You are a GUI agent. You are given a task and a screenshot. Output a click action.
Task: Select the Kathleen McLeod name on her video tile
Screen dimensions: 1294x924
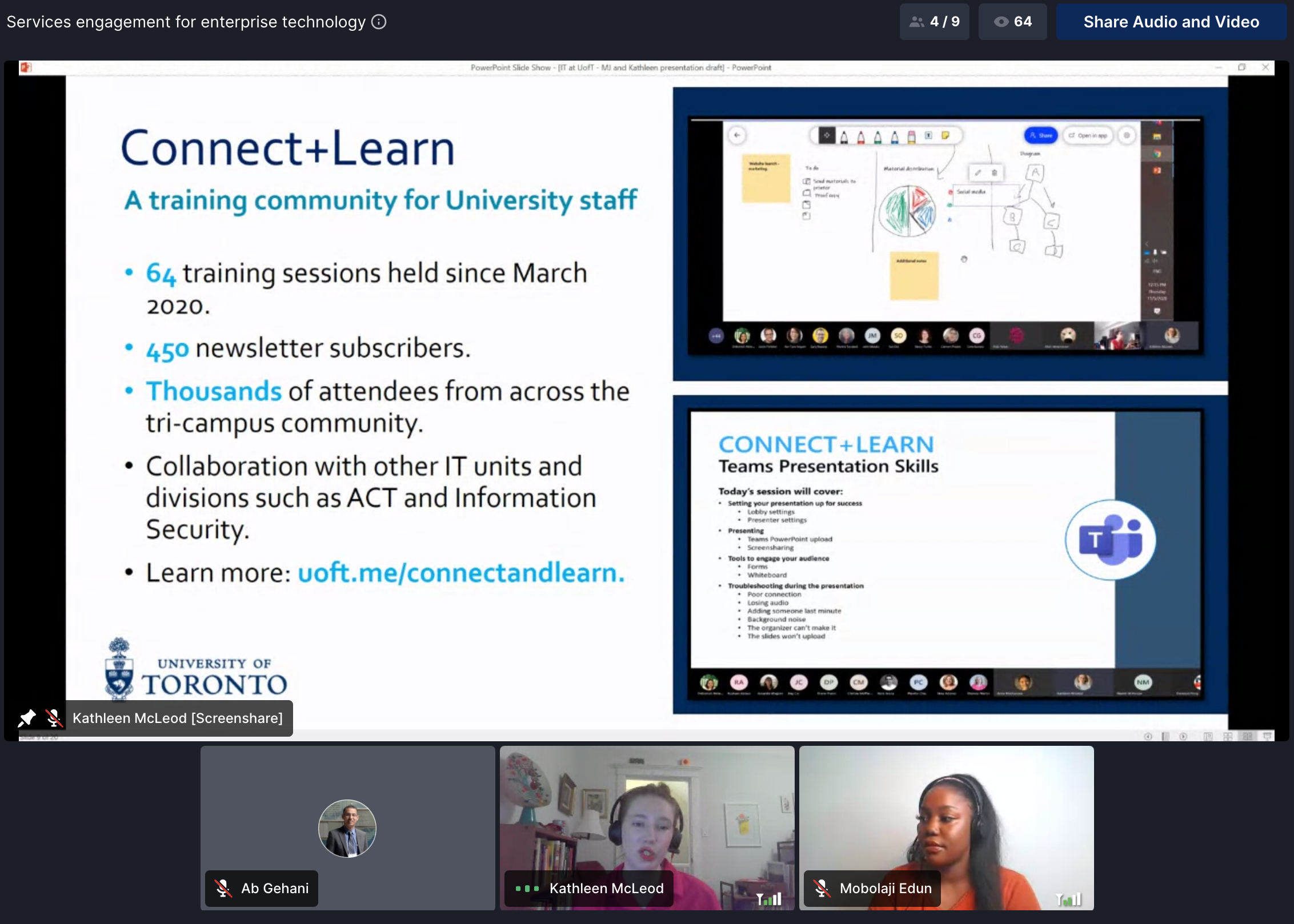[x=606, y=888]
